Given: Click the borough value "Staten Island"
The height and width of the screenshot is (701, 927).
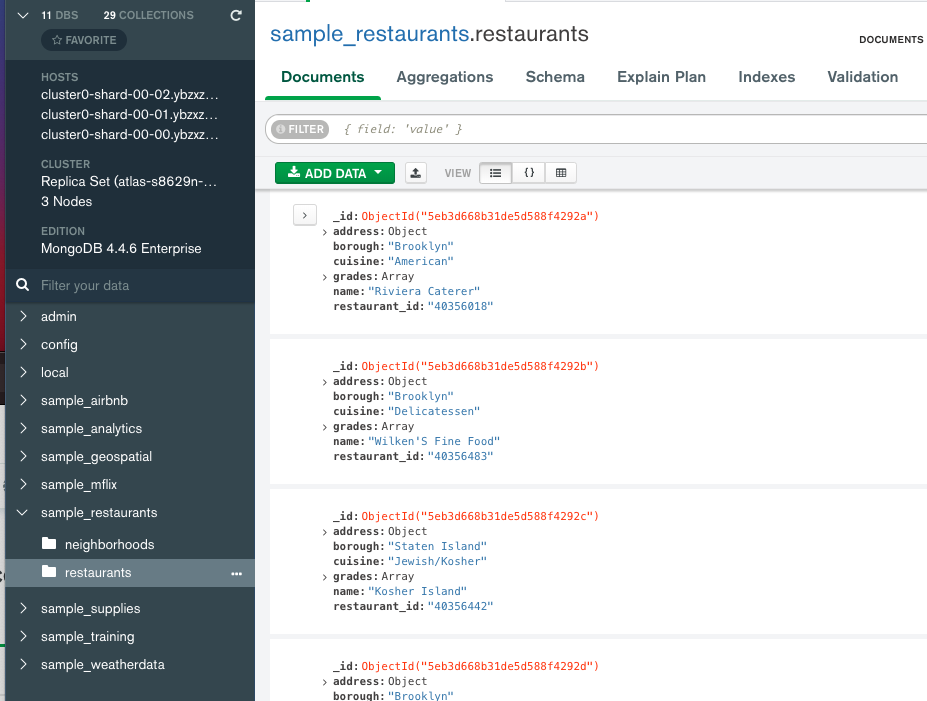Looking at the screenshot, I should (437, 546).
